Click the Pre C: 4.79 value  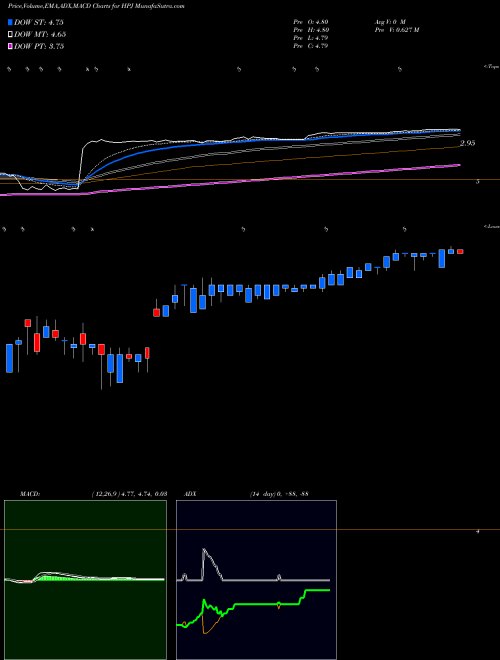[x=311, y=46]
